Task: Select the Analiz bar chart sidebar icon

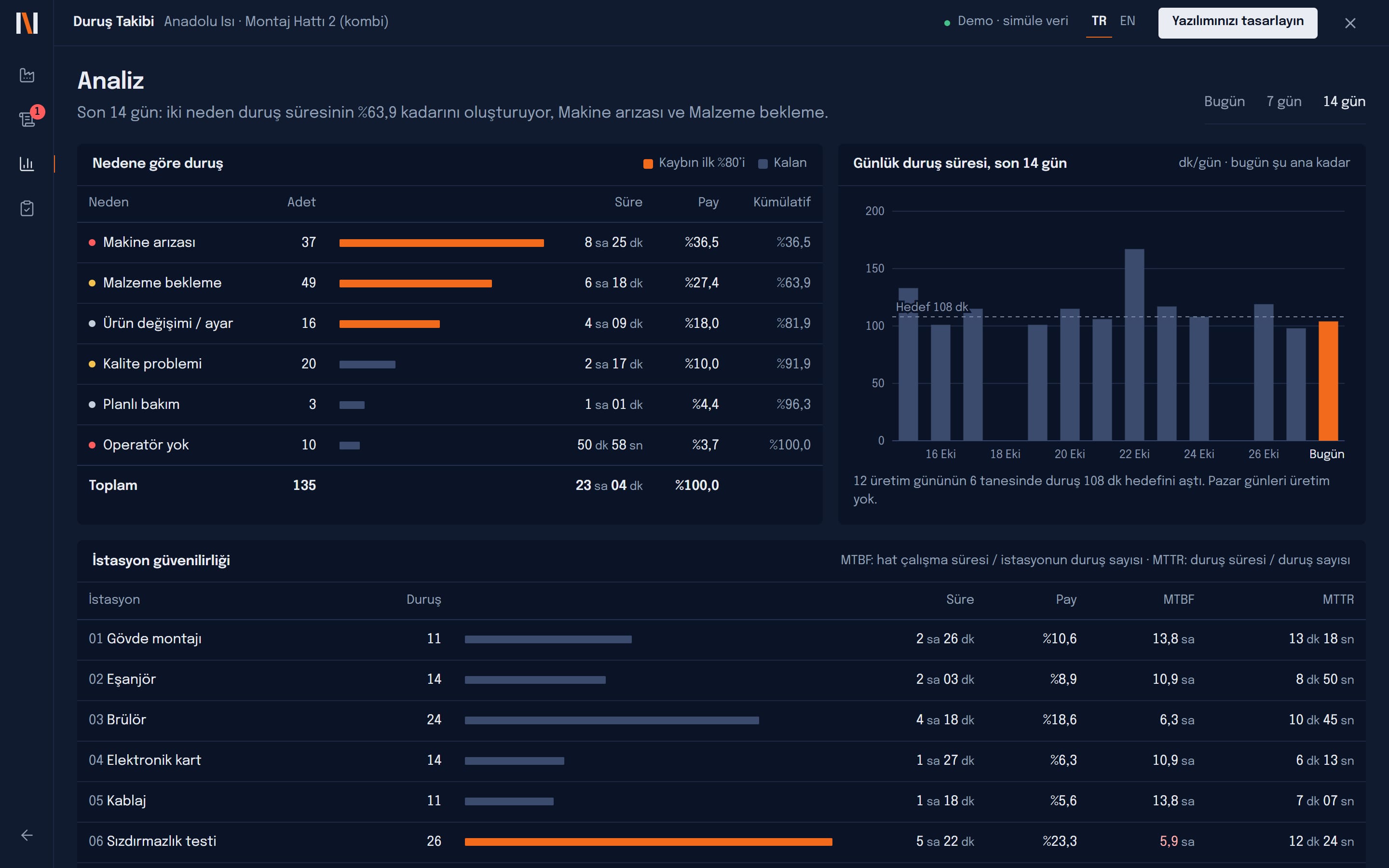Action: point(27,164)
